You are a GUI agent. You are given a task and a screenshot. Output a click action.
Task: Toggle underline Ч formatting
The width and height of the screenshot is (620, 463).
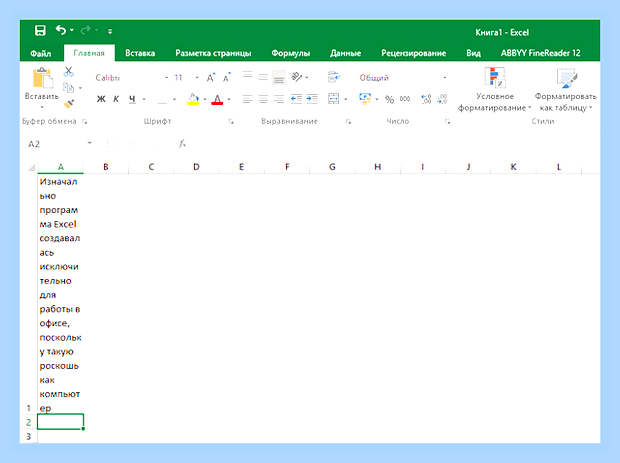[132, 99]
